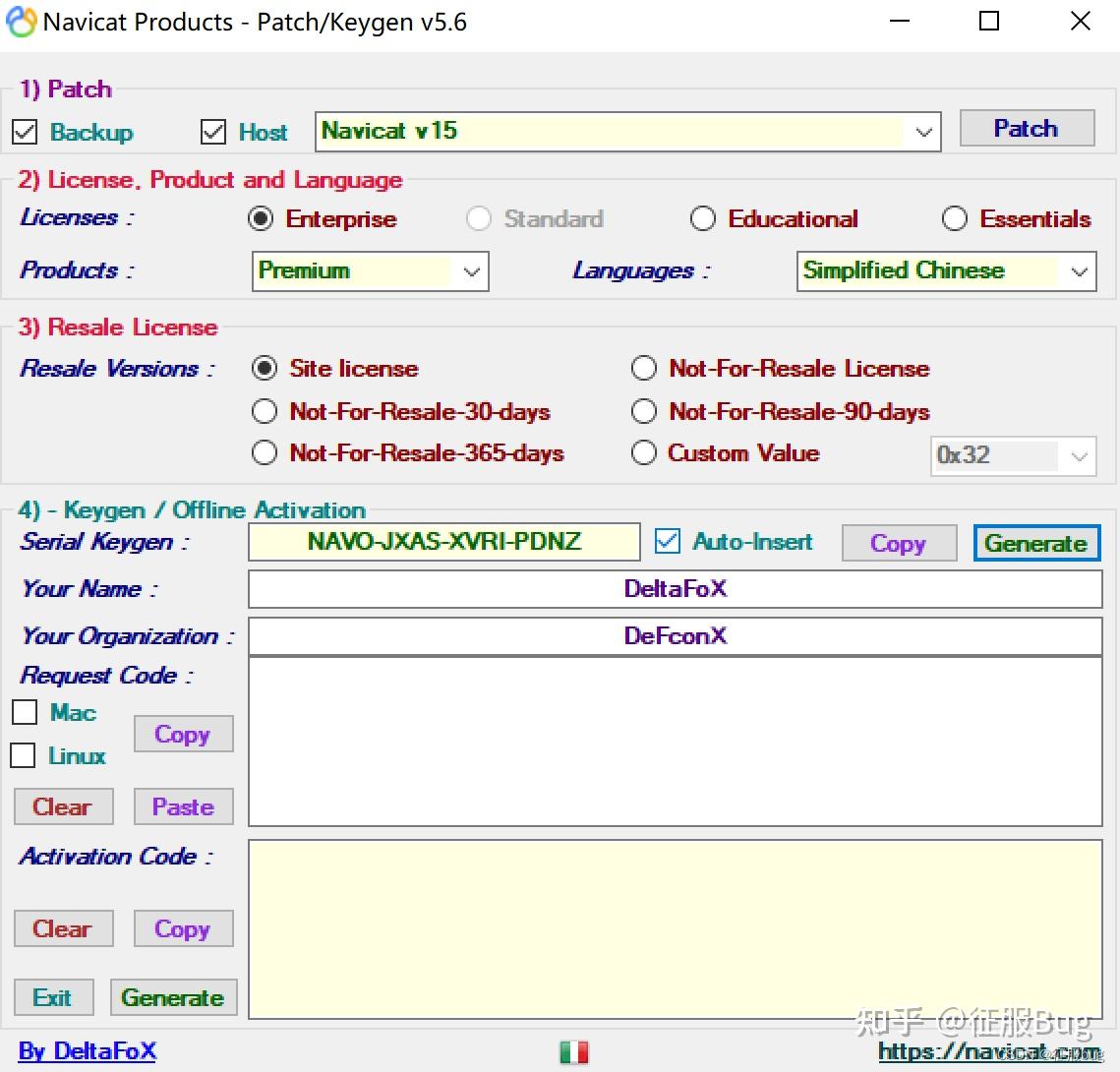The image size is (1120, 1072).
Task: Click inside the Request Code text area
Action: pos(675,743)
